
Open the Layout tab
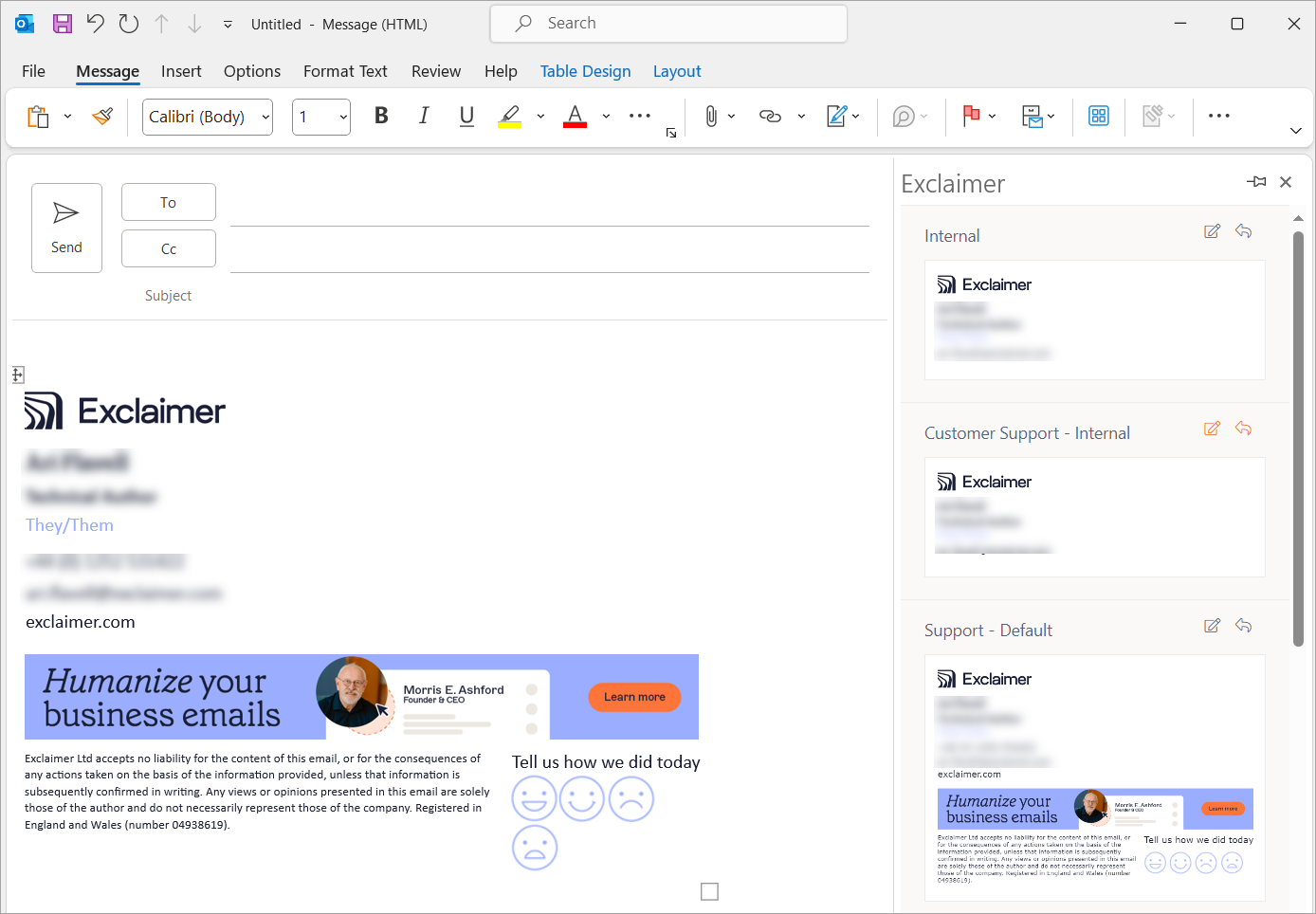[x=677, y=71]
